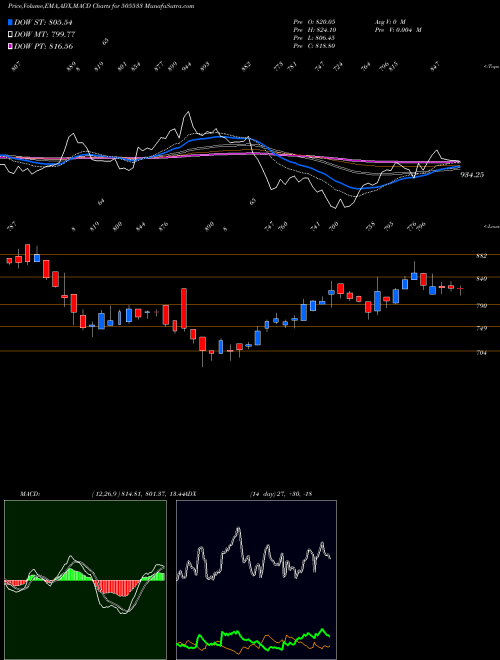The width and height of the screenshot is (500, 660).
Task: Click the 790 price level label
Action: pyautogui.click(x=482, y=306)
